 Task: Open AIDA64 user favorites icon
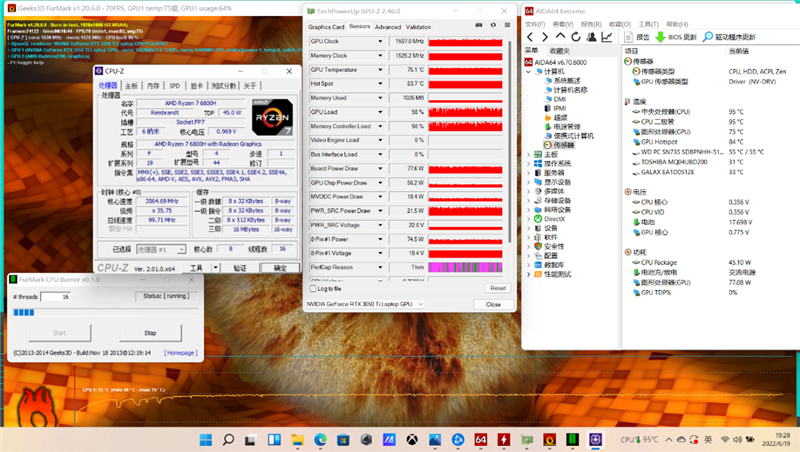591,37
